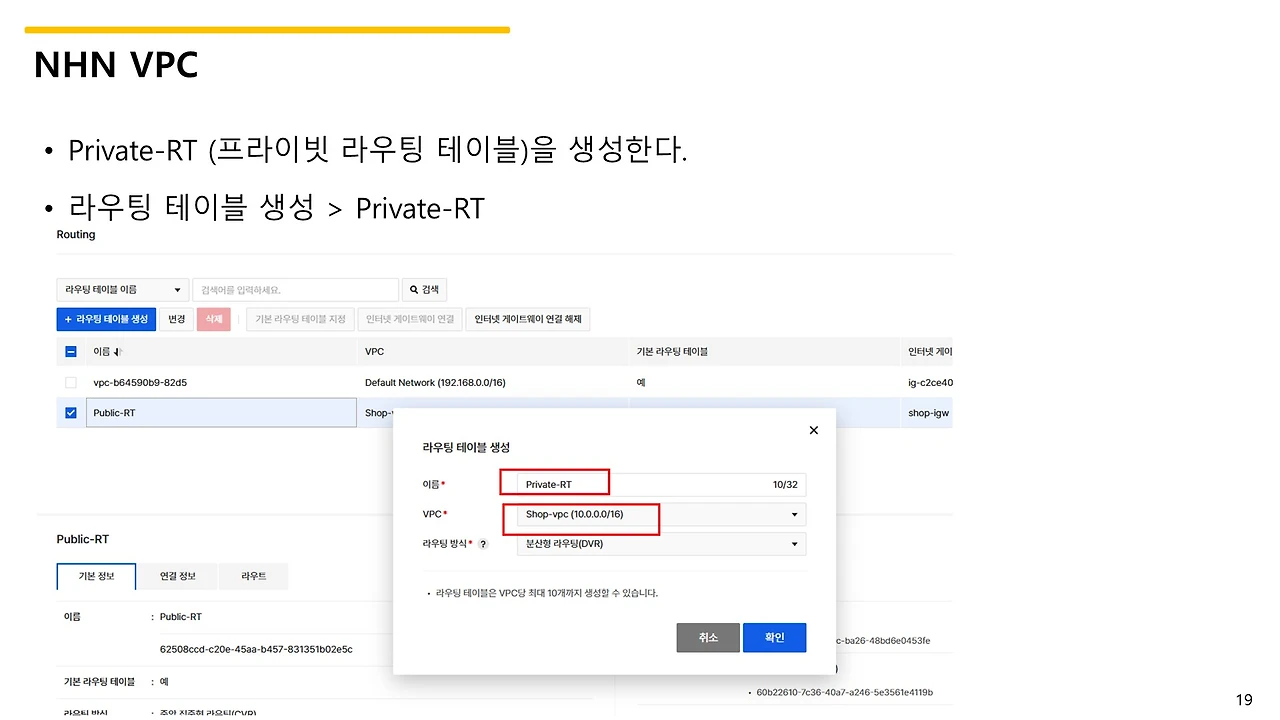Check the vpc-b64590b9-82d5 row checkbox

click(70, 382)
